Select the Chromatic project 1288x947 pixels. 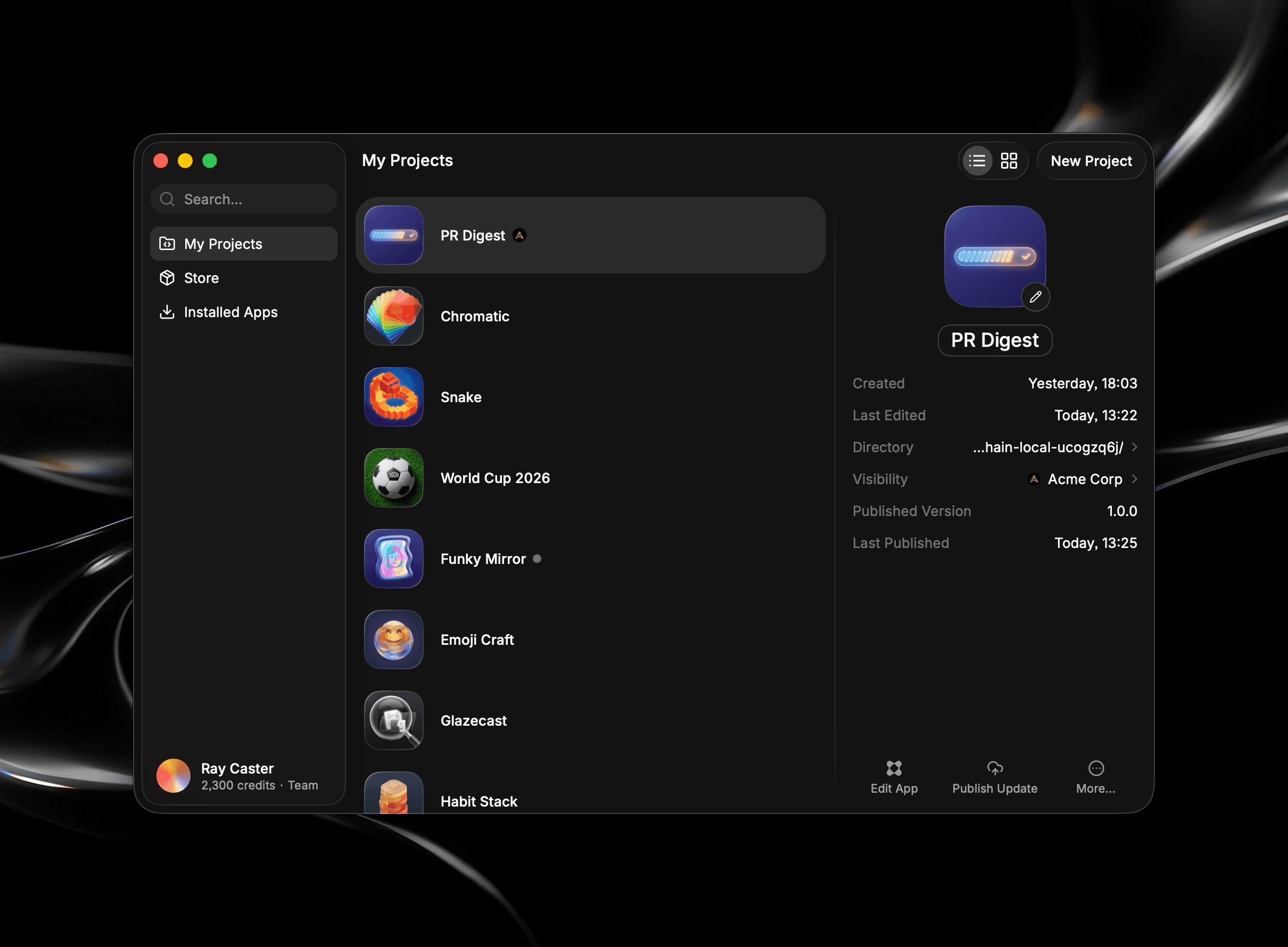590,316
